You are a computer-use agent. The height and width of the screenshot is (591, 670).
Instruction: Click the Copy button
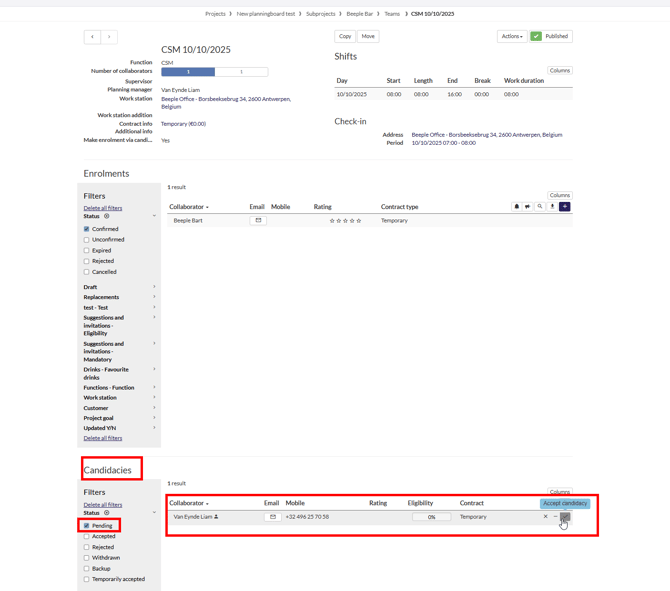pyautogui.click(x=345, y=36)
